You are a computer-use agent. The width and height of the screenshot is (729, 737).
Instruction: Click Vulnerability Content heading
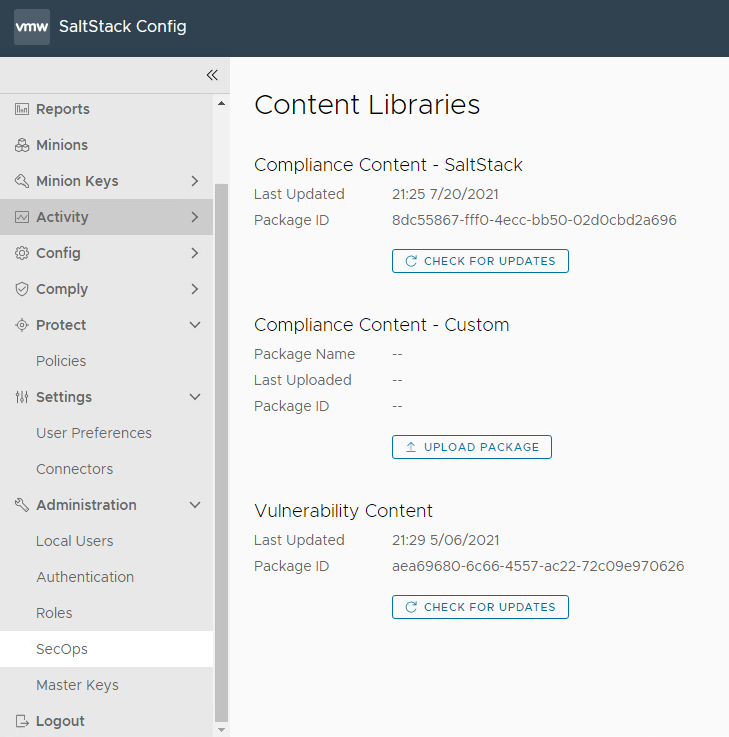[x=344, y=511]
